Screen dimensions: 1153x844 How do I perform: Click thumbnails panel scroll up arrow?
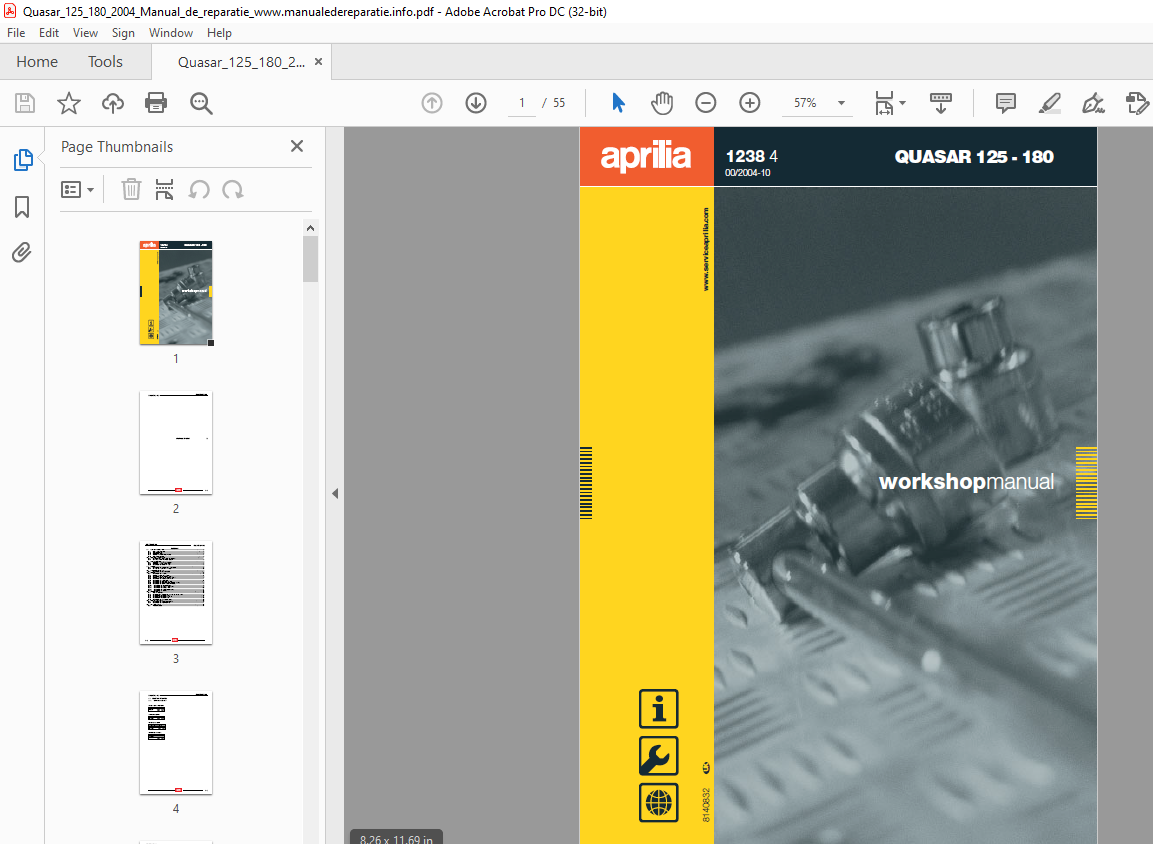[310, 228]
